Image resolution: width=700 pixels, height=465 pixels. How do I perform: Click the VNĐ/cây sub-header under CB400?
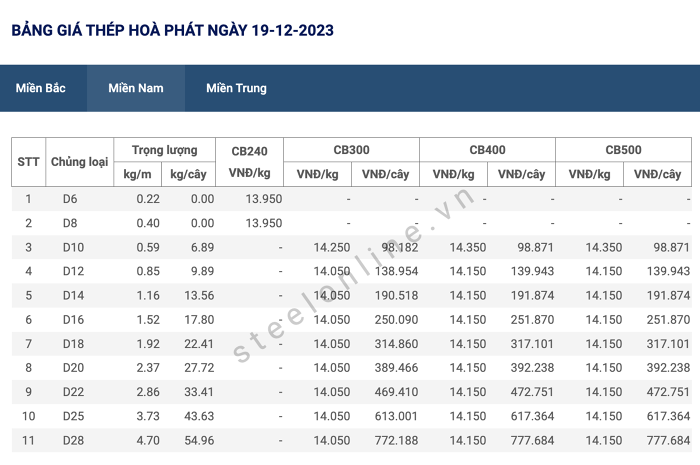coord(521,174)
